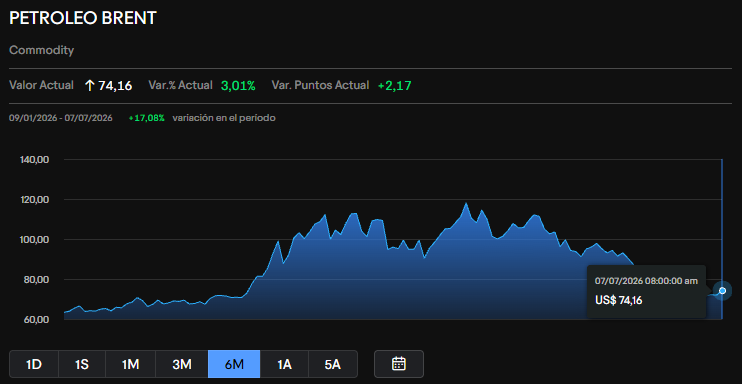Click the 'Valor Actual' label text
Viewport: 742px width, 384px height.
pos(42,86)
